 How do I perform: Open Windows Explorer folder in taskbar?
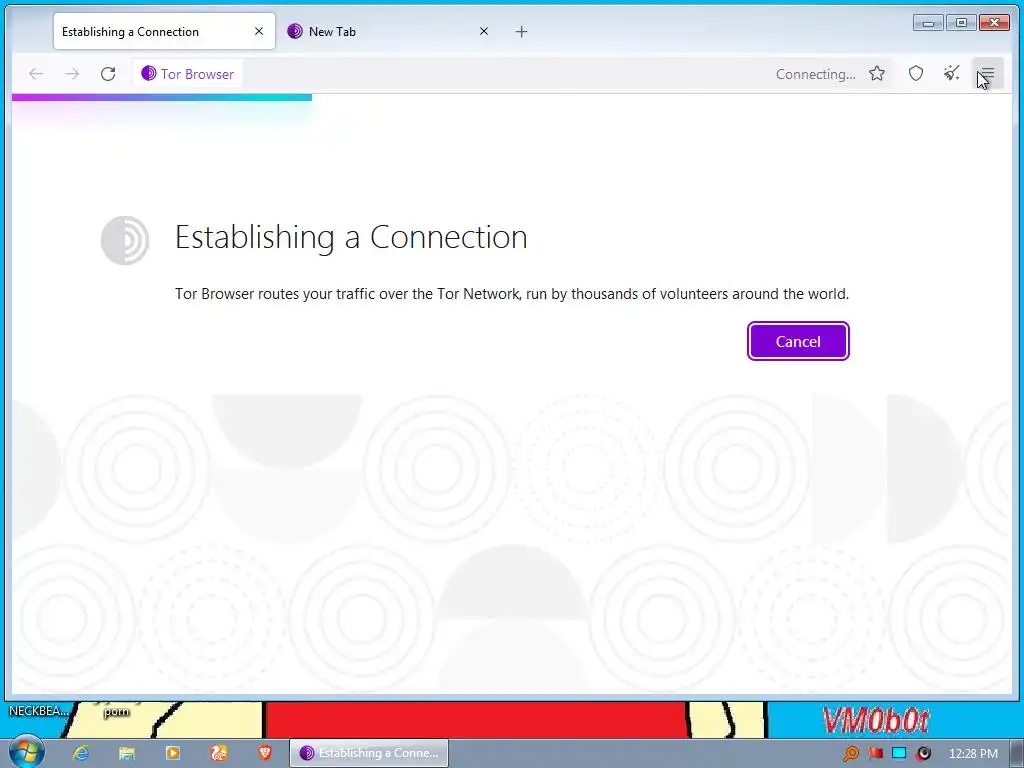click(x=127, y=753)
